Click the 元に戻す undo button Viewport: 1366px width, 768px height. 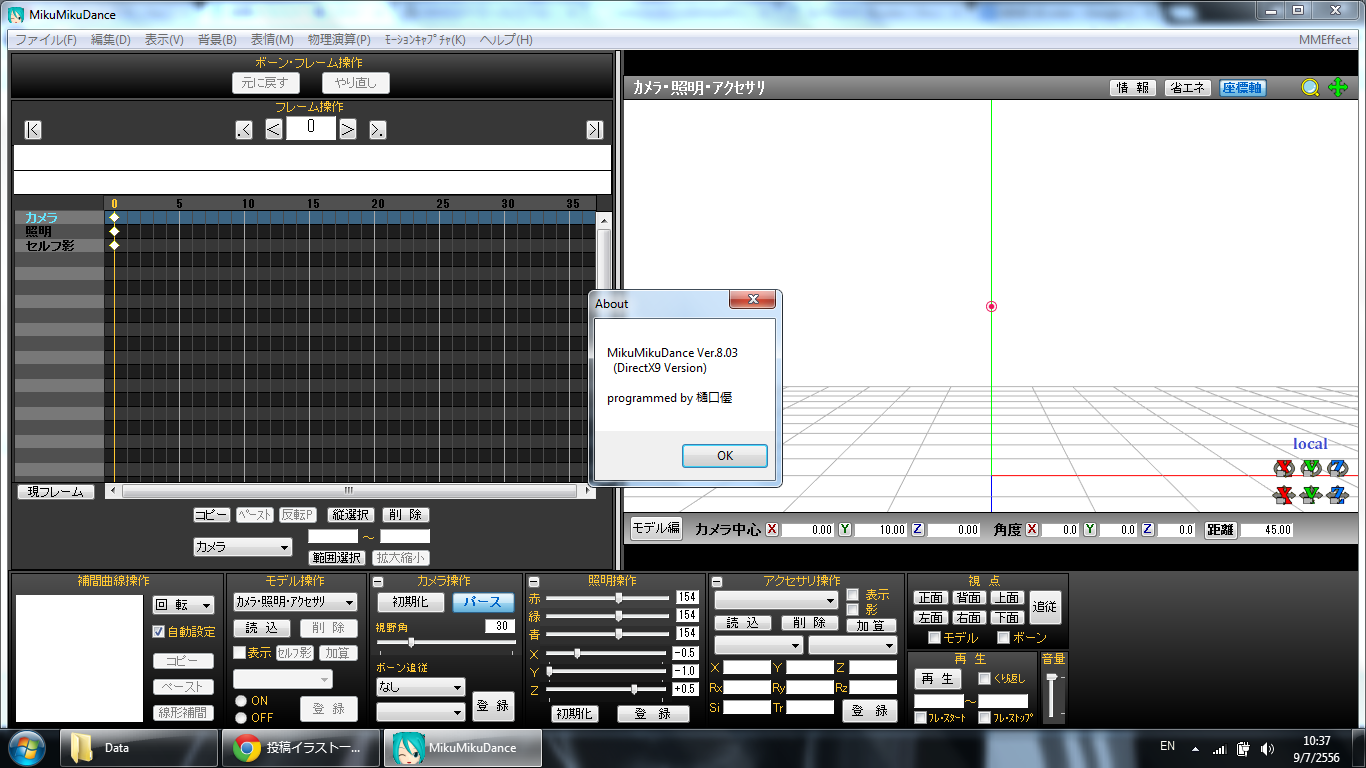(265, 83)
